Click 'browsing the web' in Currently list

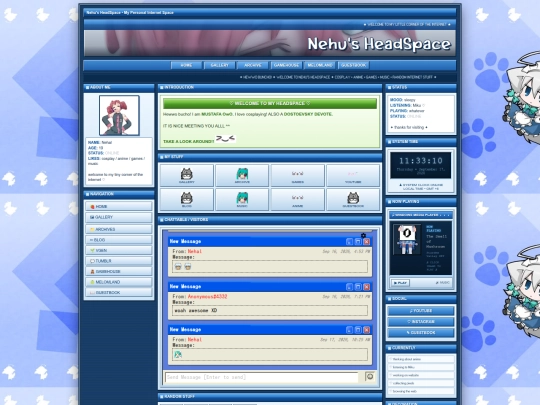(421, 391)
